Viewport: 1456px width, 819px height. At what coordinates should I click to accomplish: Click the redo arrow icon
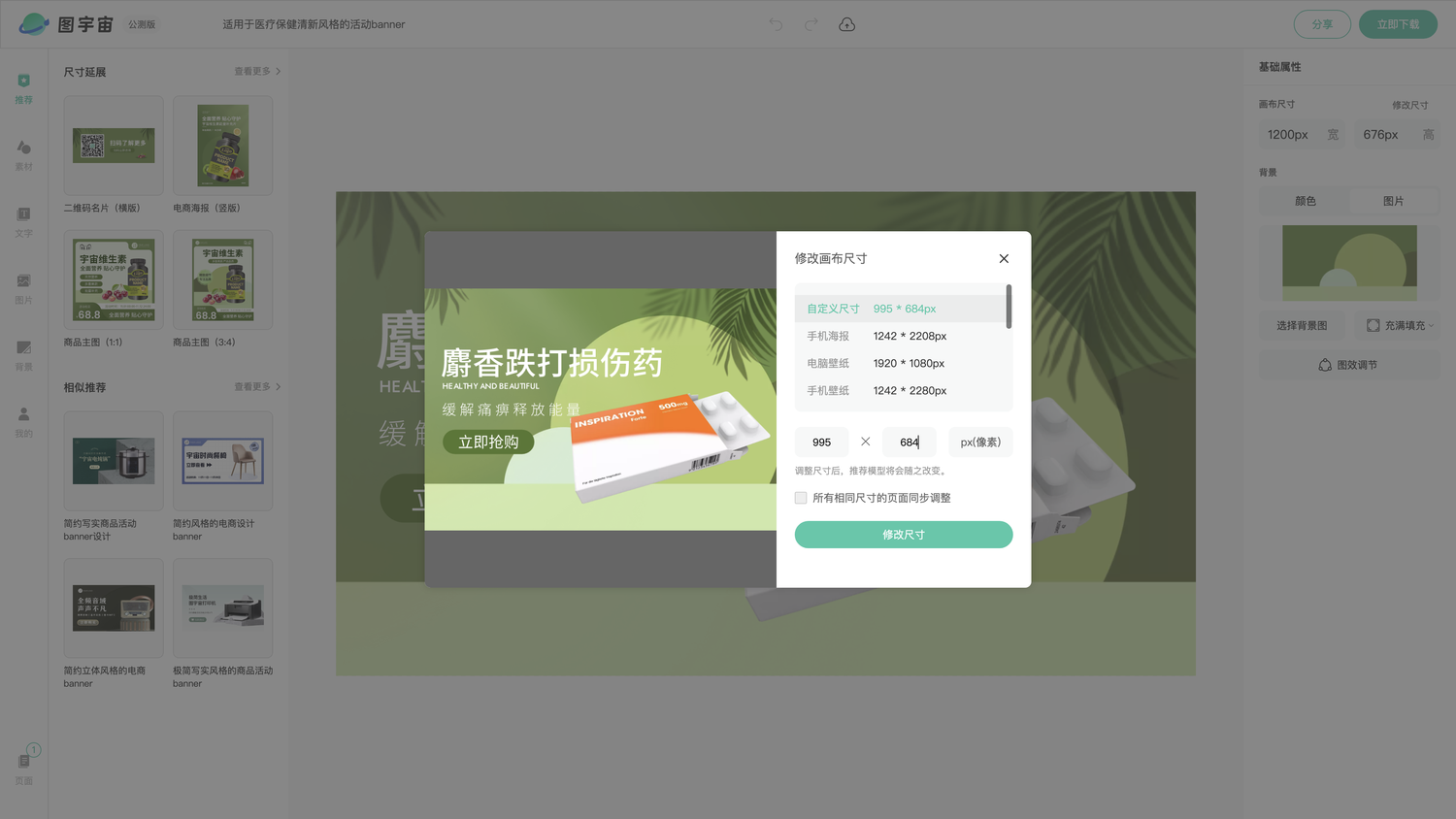[811, 24]
